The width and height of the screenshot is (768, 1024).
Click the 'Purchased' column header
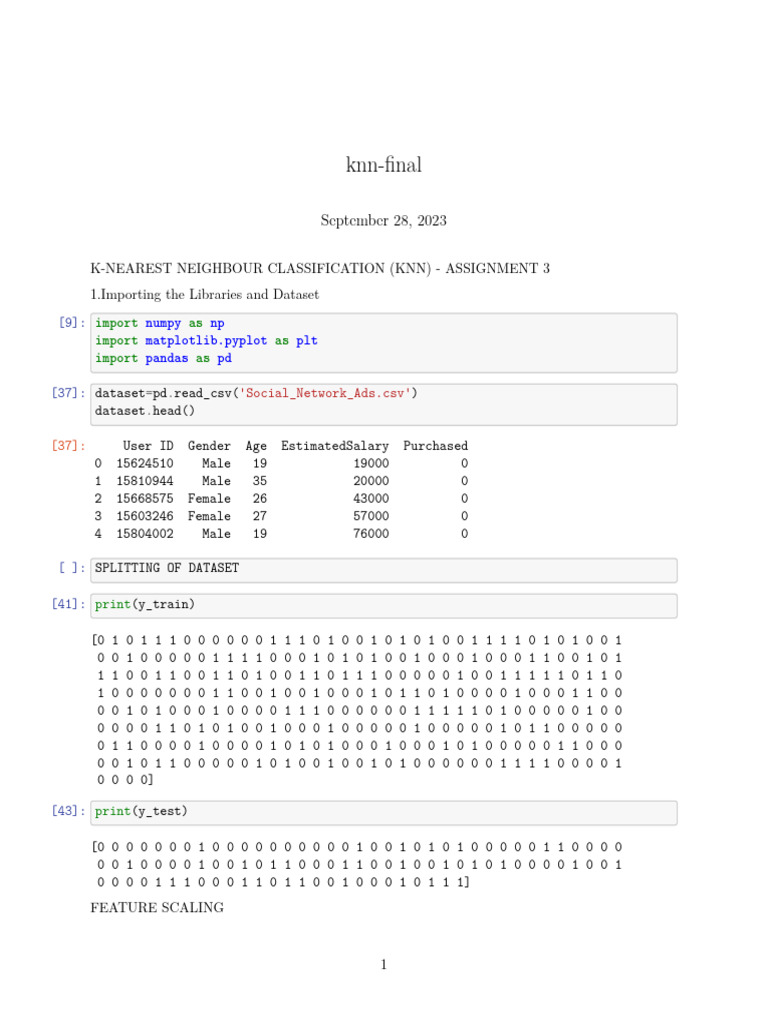(x=436, y=446)
